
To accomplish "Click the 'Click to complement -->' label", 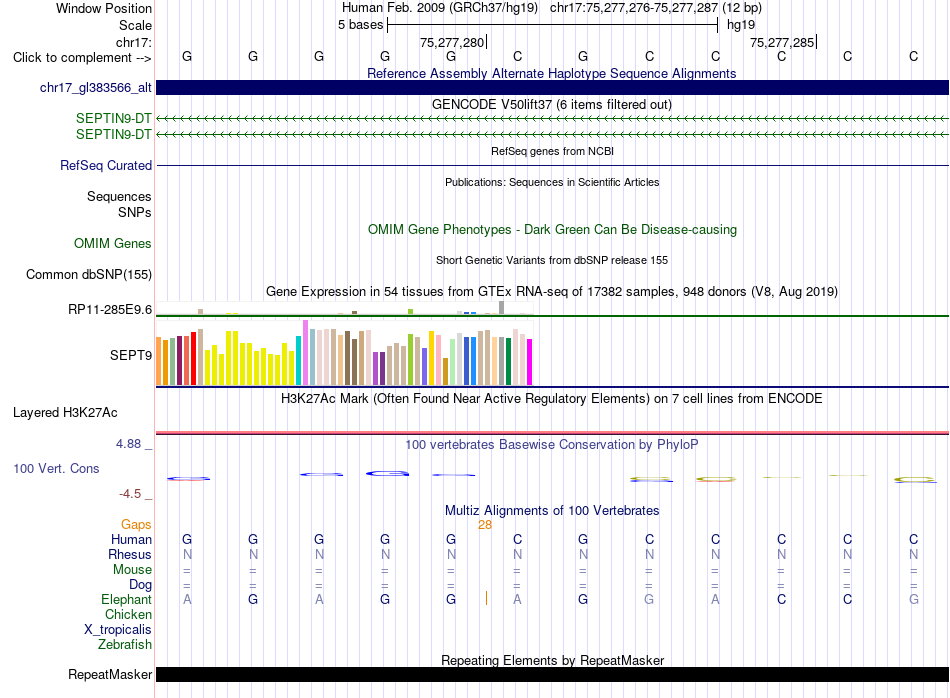I will tap(82, 58).
